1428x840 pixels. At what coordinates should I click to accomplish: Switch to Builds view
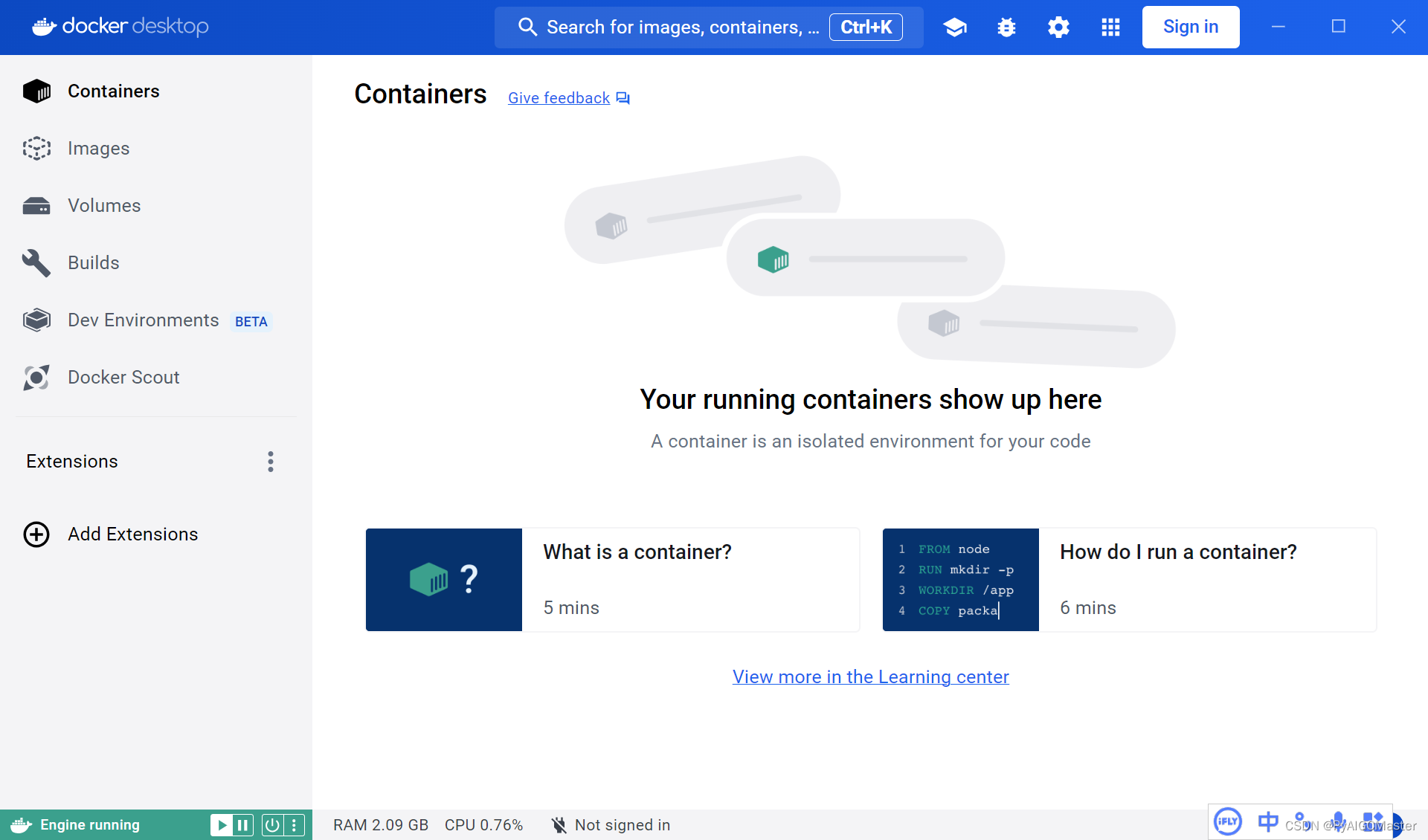click(156, 262)
